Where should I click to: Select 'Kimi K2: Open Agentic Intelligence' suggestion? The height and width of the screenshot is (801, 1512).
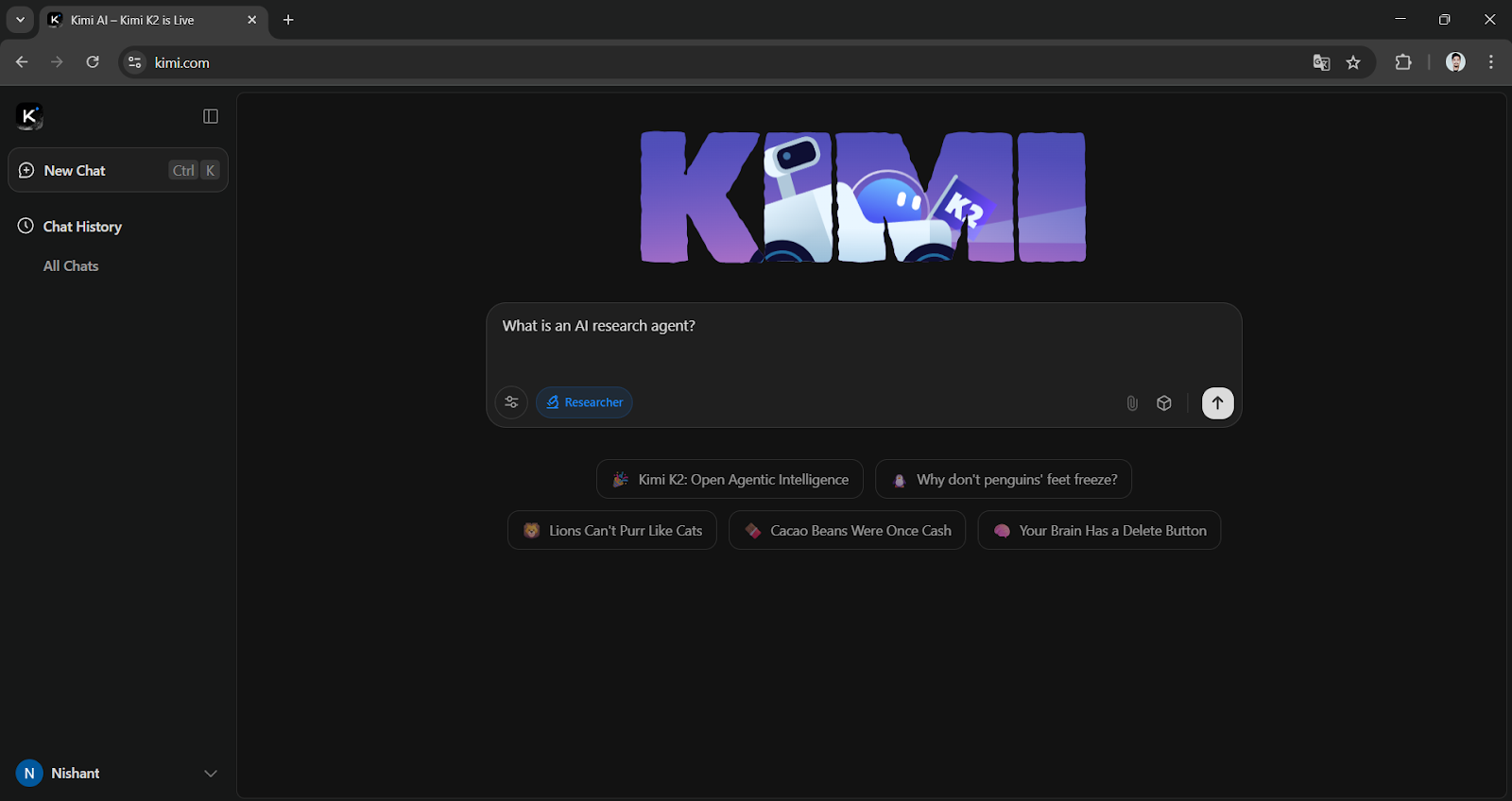730,479
